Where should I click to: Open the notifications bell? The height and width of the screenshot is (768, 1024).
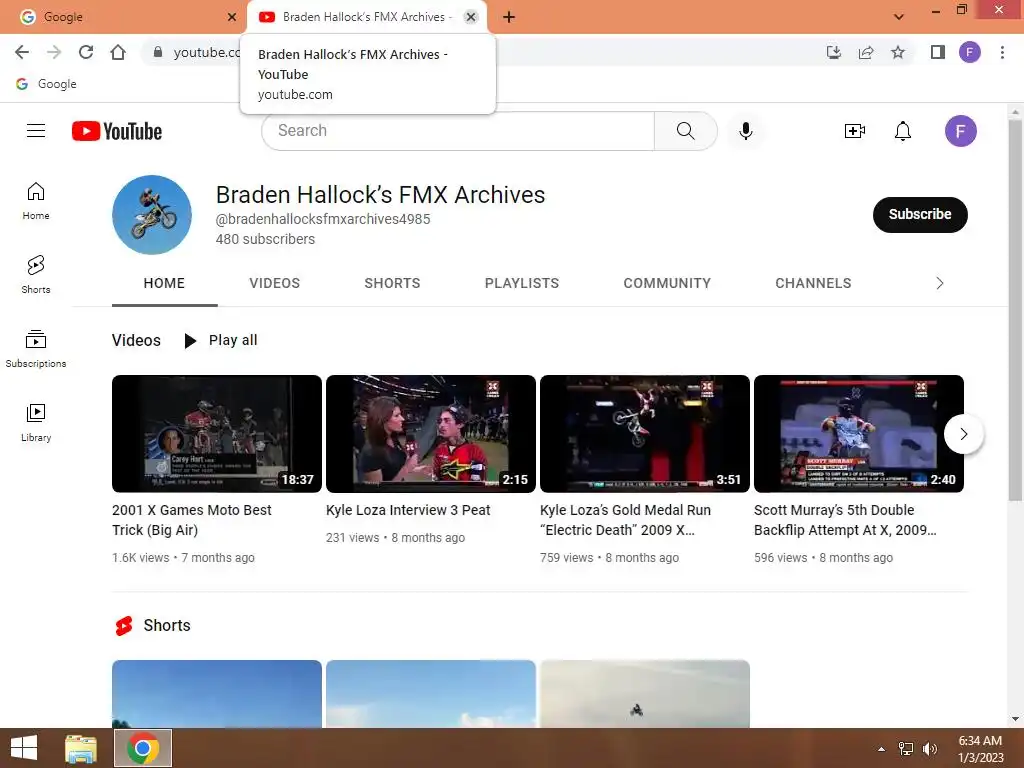(x=903, y=131)
